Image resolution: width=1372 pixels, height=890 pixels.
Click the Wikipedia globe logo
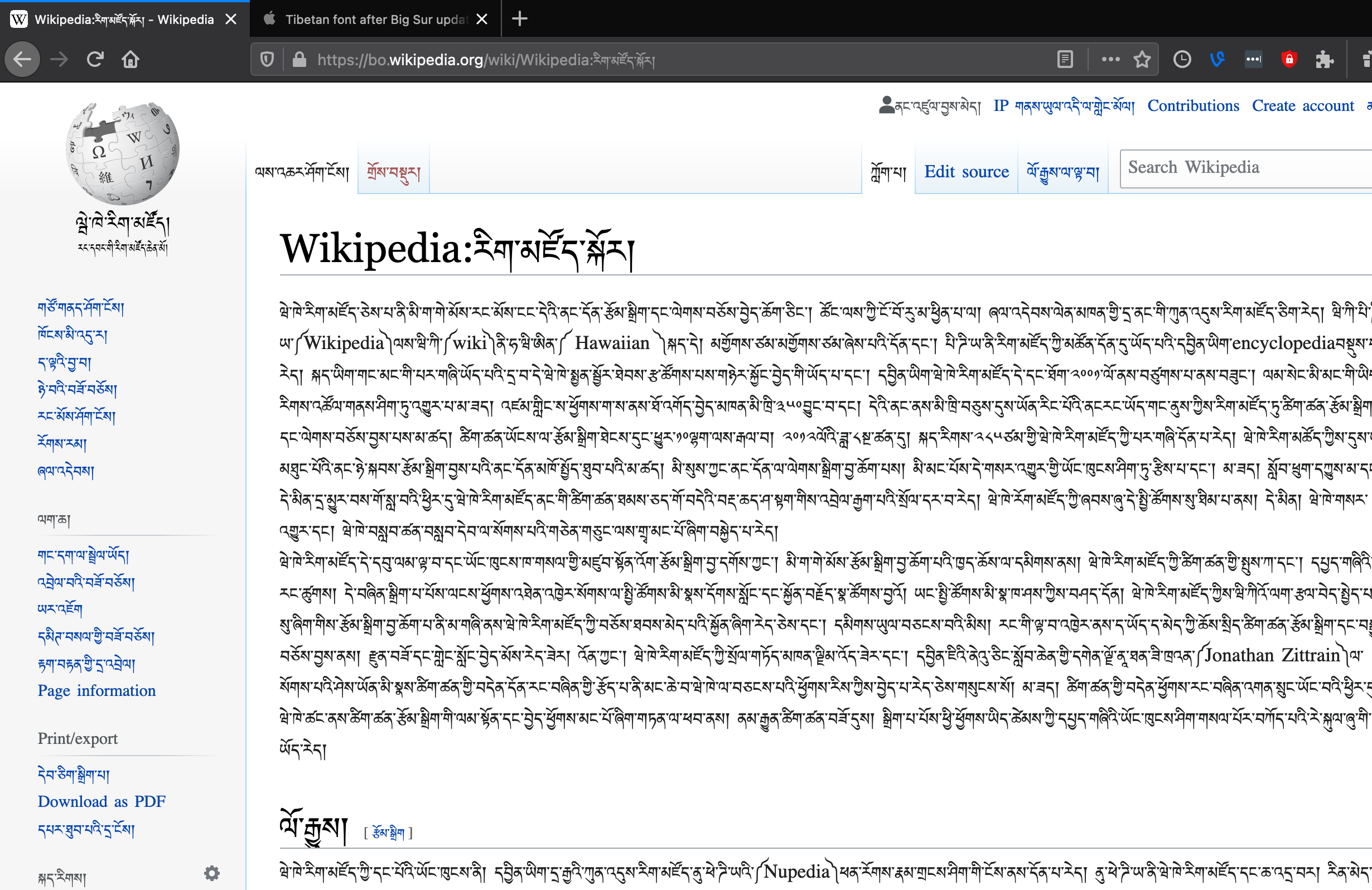pyautogui.click(x=122, y=153)
